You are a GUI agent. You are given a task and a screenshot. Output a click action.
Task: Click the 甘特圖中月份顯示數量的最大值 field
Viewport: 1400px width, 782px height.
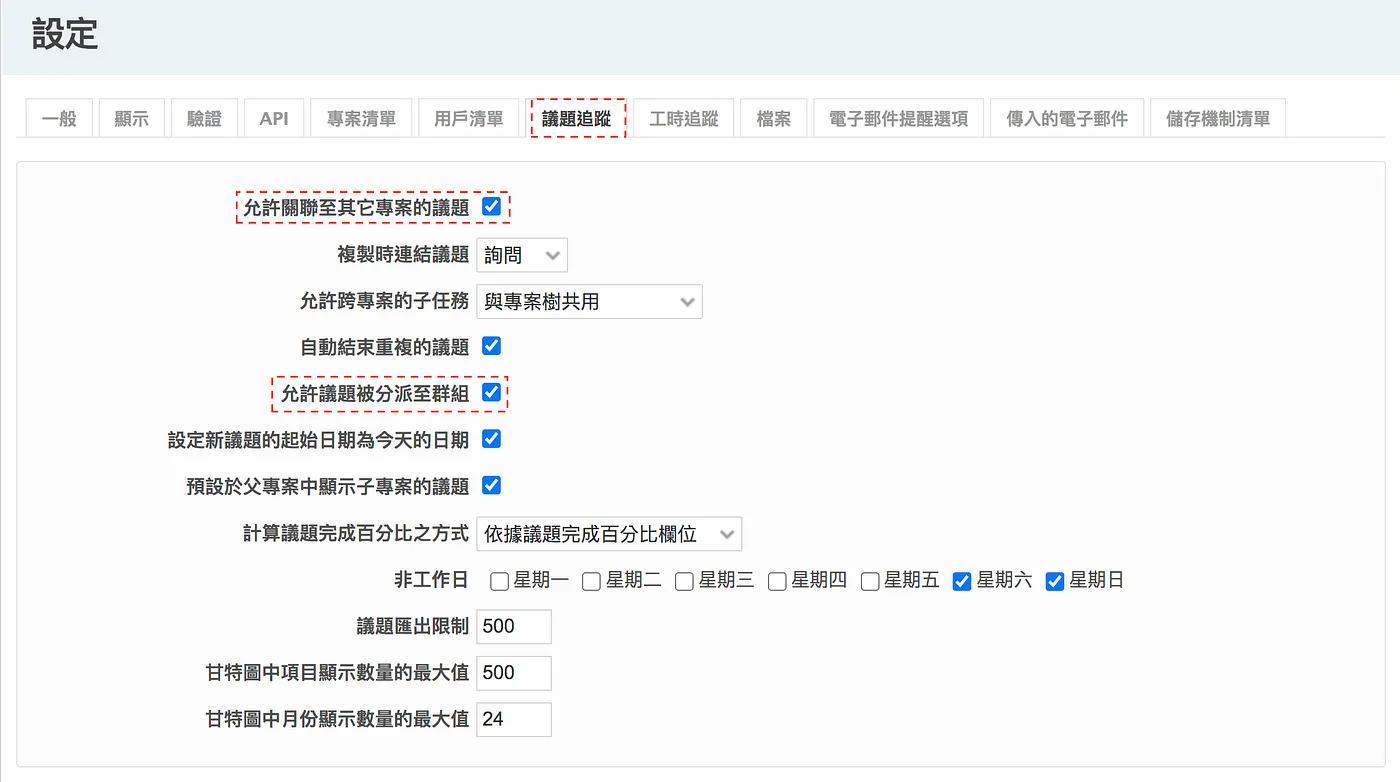(x=514, y=719)
